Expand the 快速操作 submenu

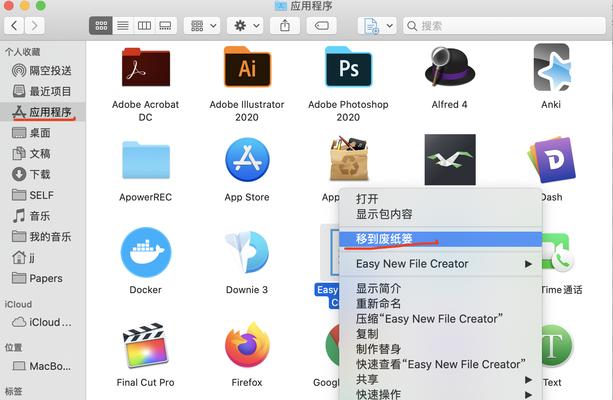tap(440, 394)
